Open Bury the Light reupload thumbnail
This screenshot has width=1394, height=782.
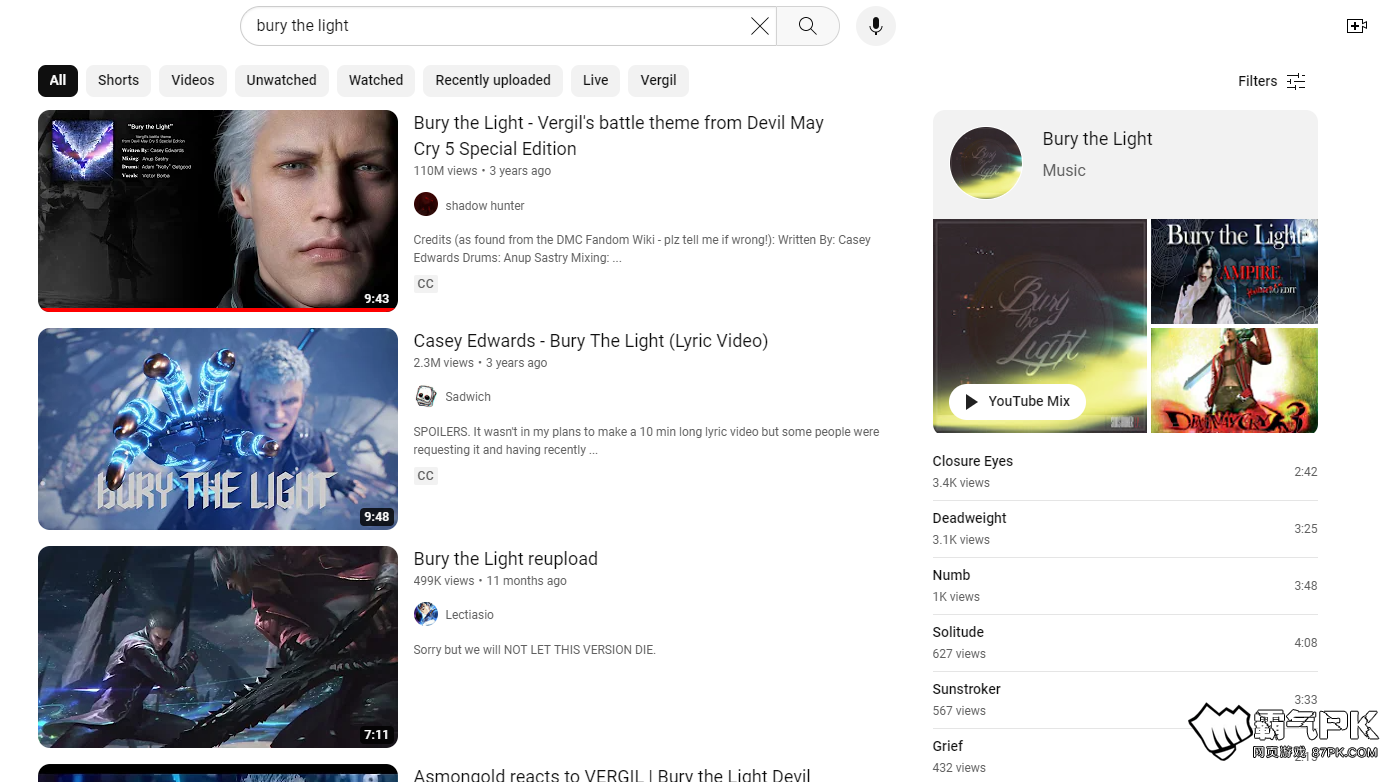(218, 647)
